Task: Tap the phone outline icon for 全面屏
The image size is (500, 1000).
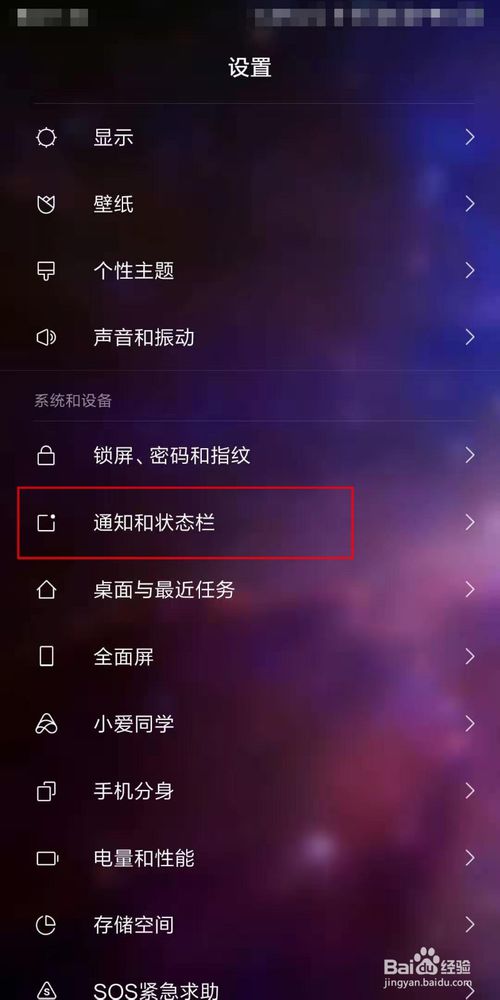Action: 47,656
